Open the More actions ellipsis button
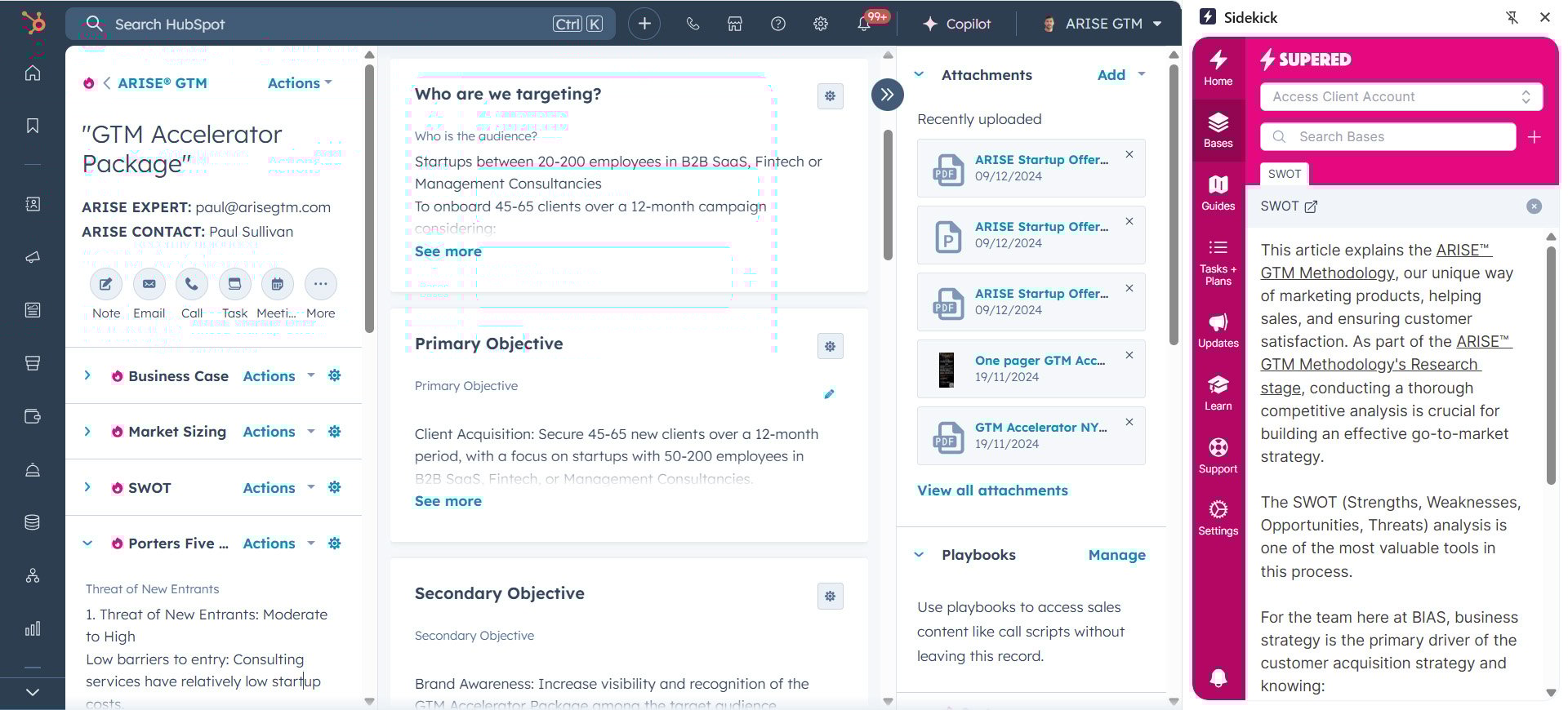The image size is (1568, 710). [321, 285]
